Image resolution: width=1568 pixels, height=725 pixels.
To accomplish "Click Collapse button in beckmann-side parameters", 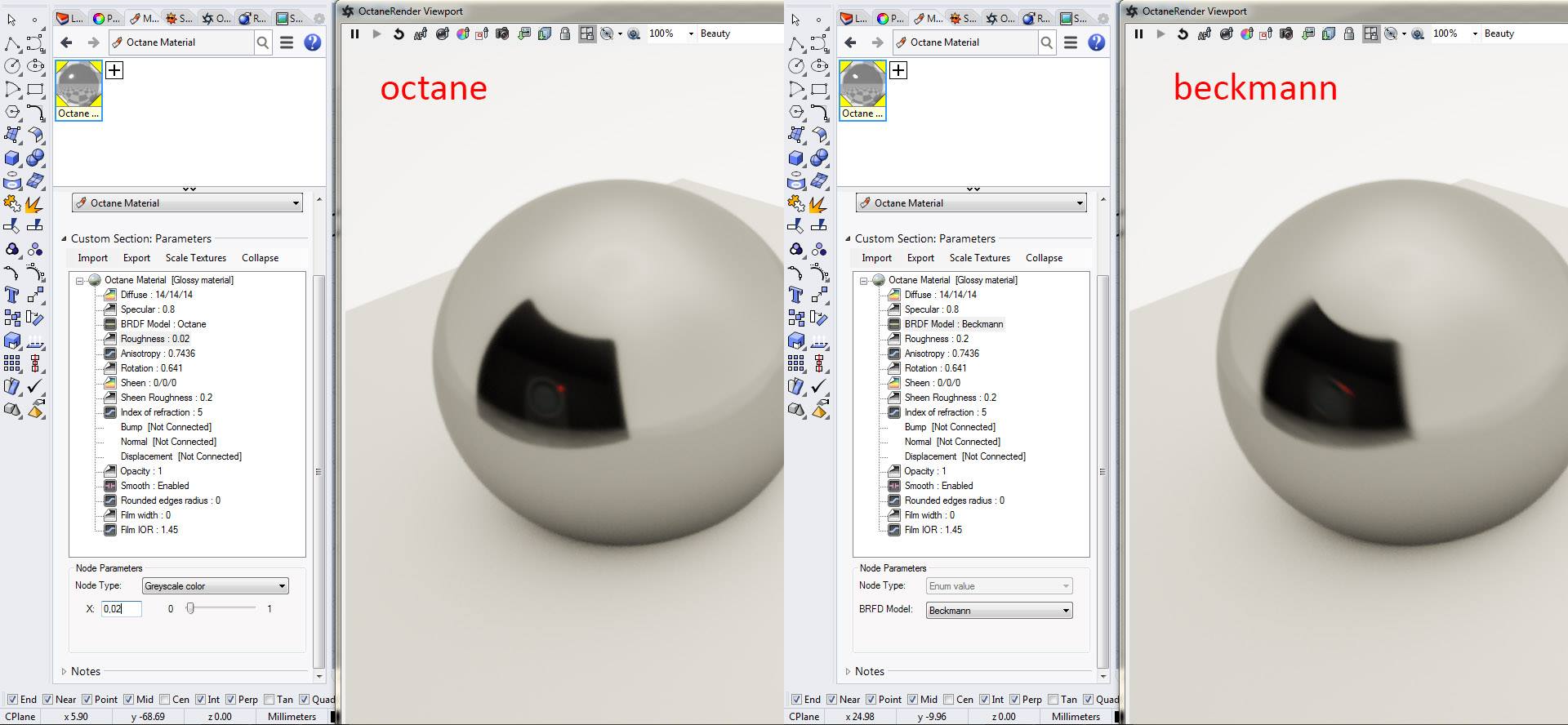I will (1045, 258).
